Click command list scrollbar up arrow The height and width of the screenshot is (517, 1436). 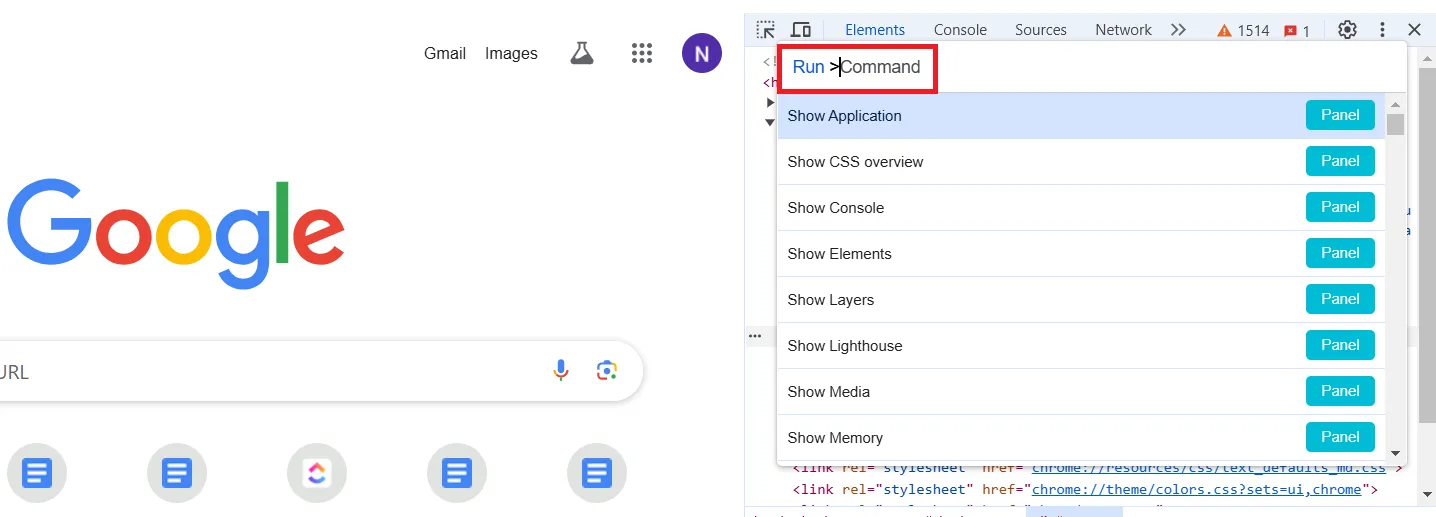[x=1395, y=103]
